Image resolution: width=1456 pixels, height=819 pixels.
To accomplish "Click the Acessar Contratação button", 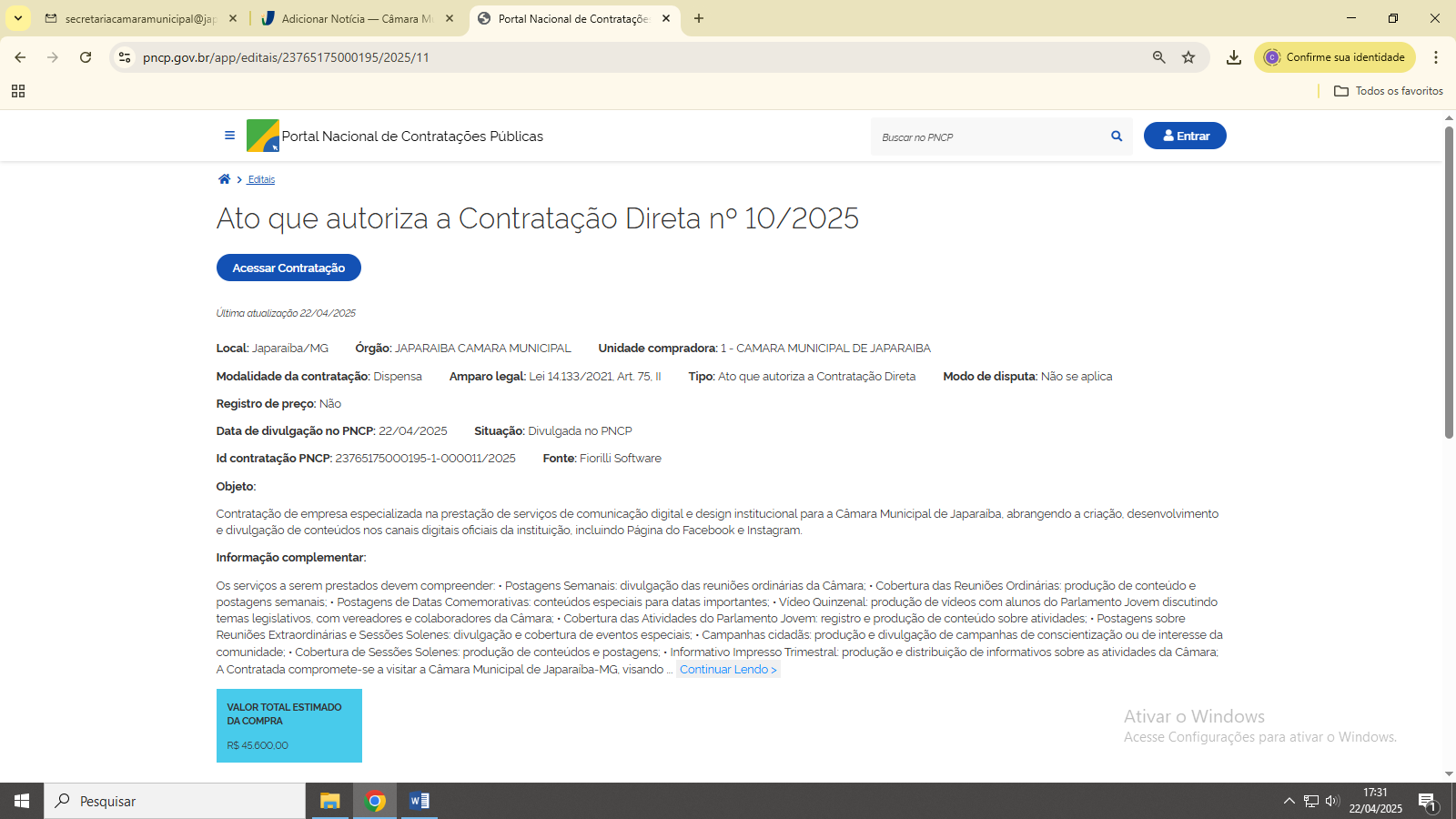I will (288, 268).
